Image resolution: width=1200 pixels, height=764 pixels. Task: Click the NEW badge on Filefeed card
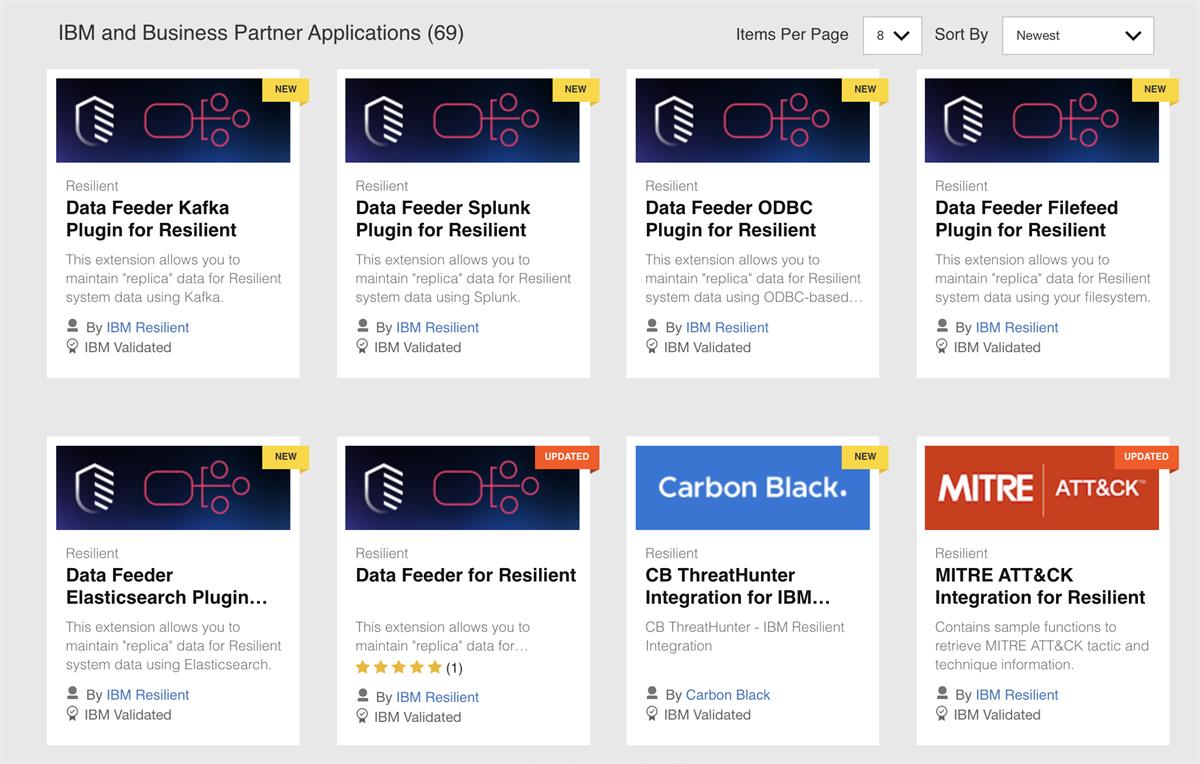coord(1155,89)
